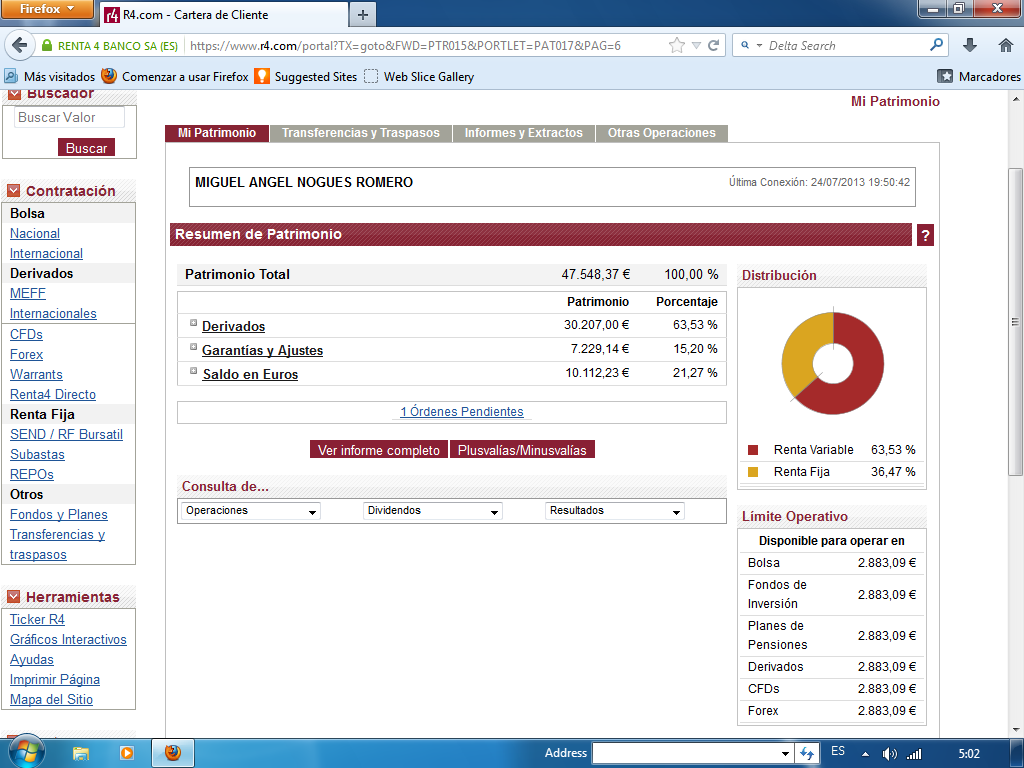
Task: Click the Renta Variable red legend swatch
Action: click(753, 450)
